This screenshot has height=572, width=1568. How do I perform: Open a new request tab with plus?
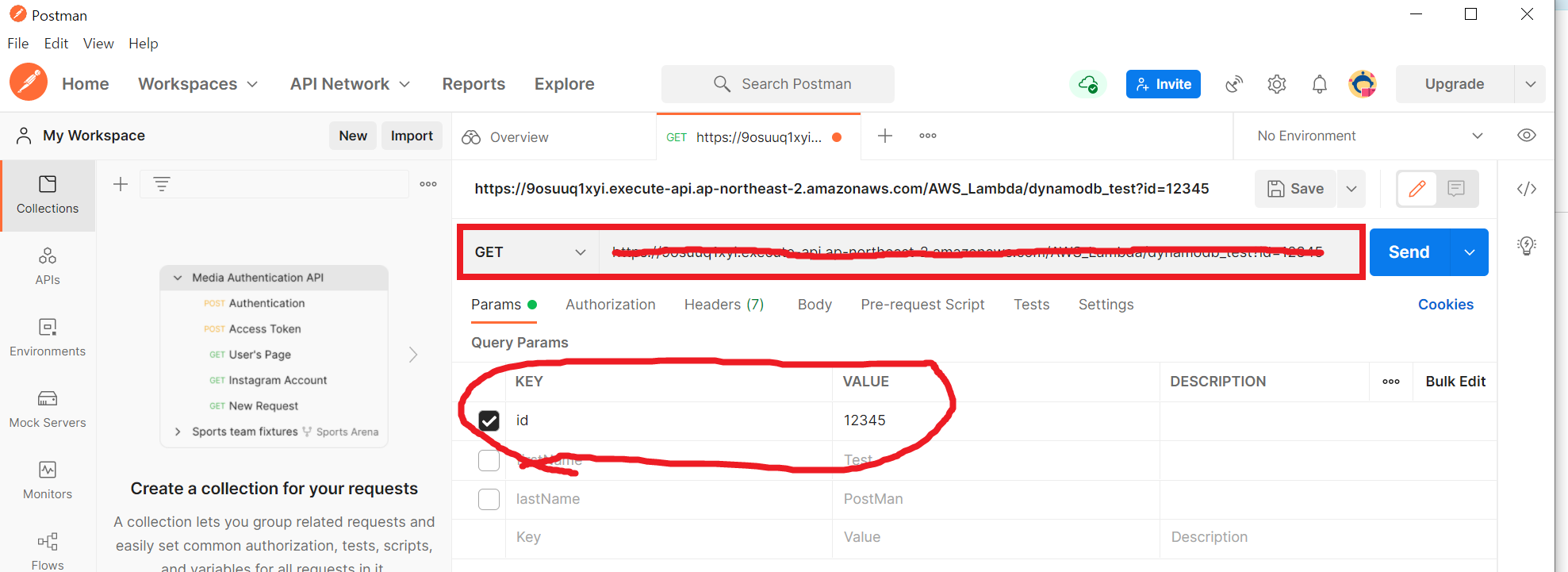point(885,136)
